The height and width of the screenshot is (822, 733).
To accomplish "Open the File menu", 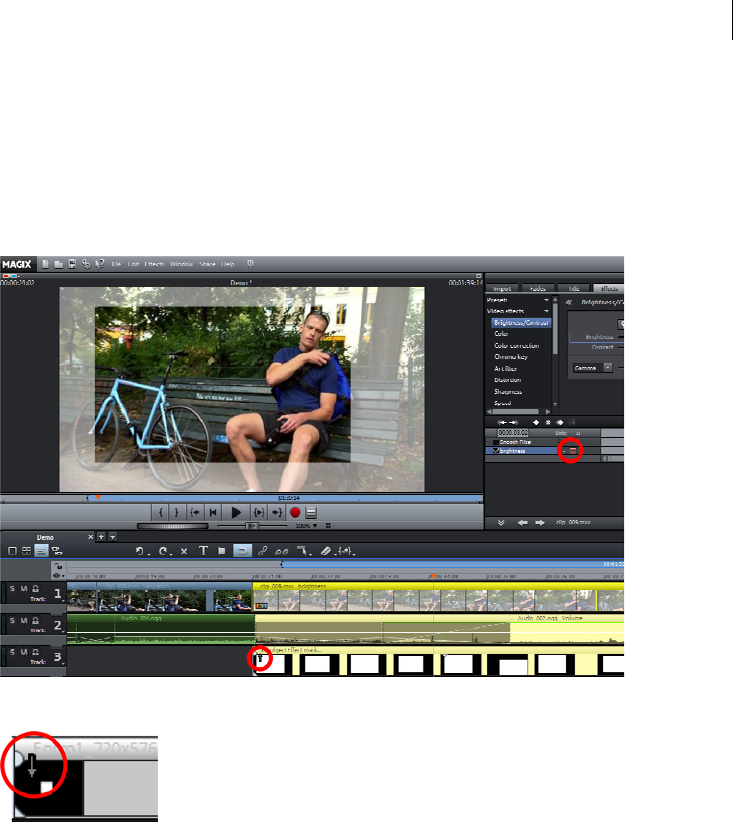I will (x=116, y=264).
